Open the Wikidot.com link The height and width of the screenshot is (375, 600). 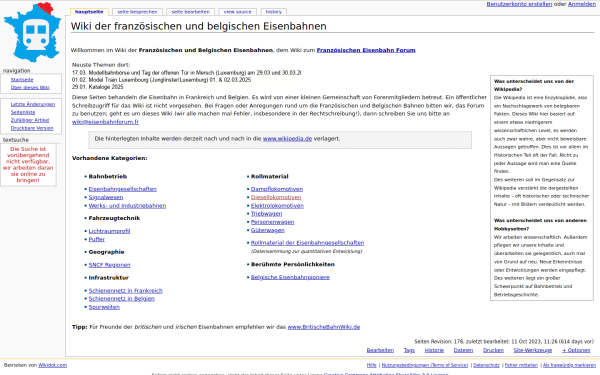(x=52, y=365)
